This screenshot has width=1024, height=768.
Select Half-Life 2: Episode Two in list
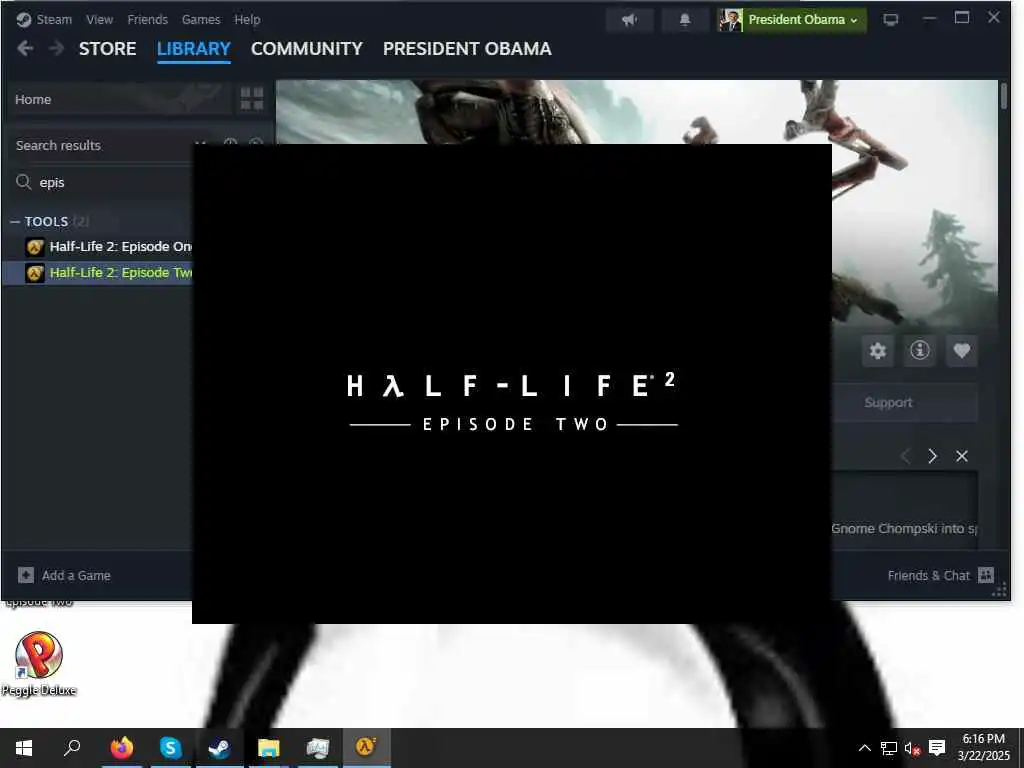[121, 273]
